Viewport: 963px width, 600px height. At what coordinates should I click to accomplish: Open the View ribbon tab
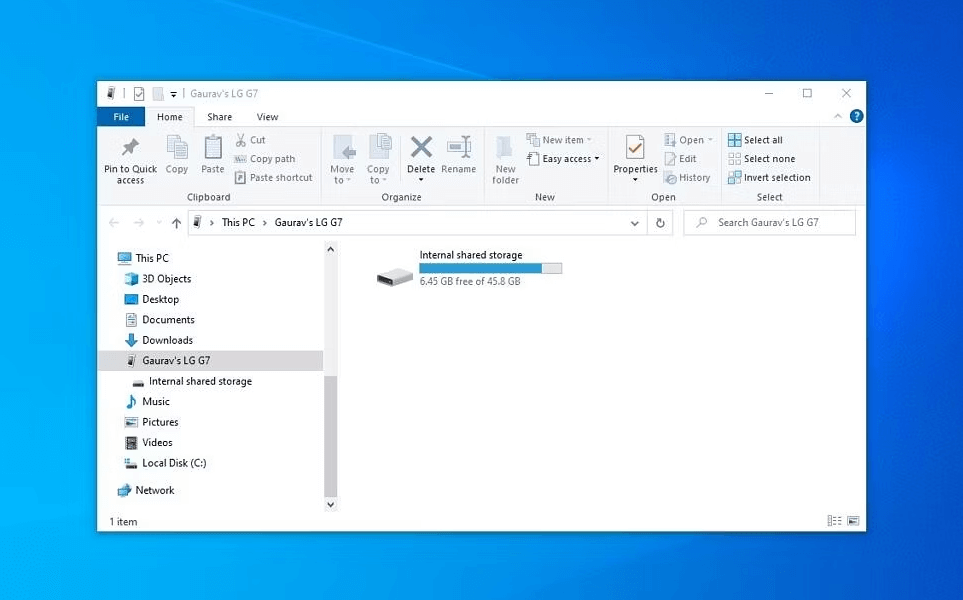(x=267, y=117)
